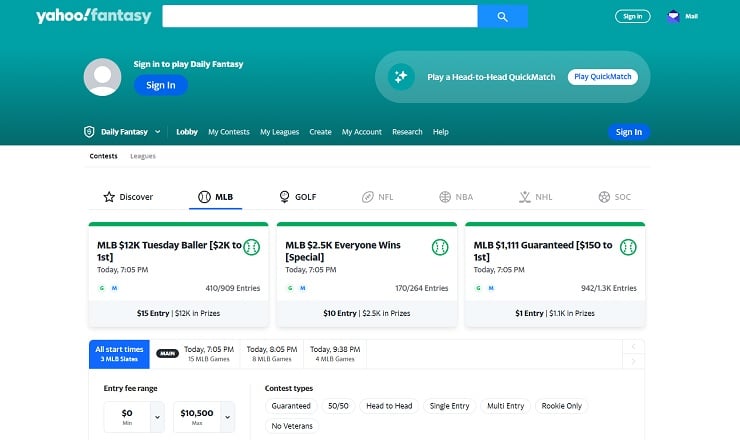Image resolution: width=740 pixels, height=440 pixels.
Task: Open My Contests menu item
Action: [229, 132]
